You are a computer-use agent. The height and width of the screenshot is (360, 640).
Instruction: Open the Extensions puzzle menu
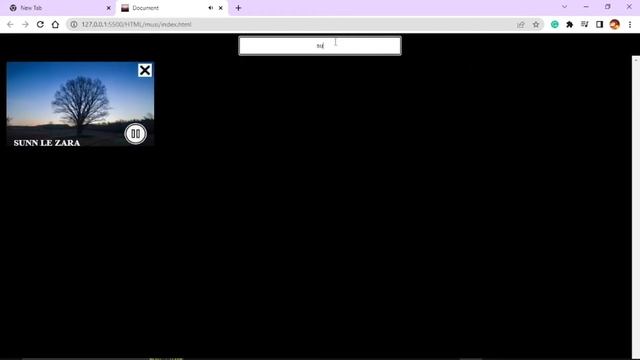coord(569,24)
